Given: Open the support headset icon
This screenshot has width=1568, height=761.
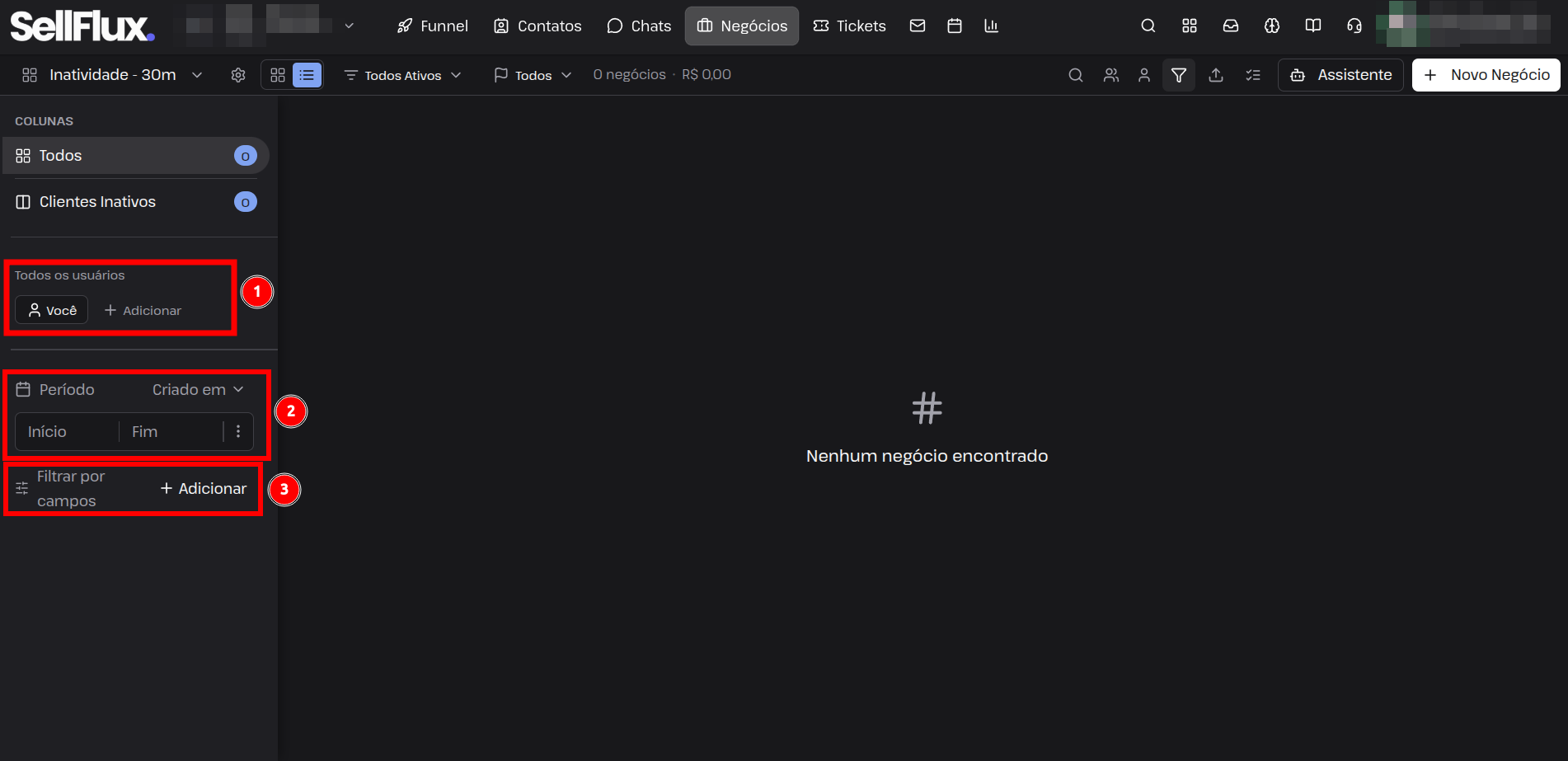Looking at the screenshot, I should click(1354, 26).
